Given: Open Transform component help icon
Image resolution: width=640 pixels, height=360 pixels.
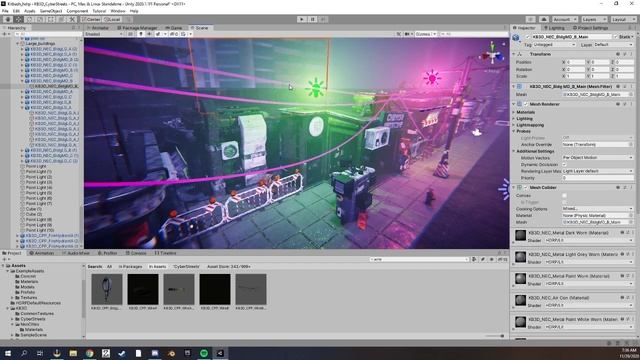Looking at the screenshot, I should tap(618, 54).
